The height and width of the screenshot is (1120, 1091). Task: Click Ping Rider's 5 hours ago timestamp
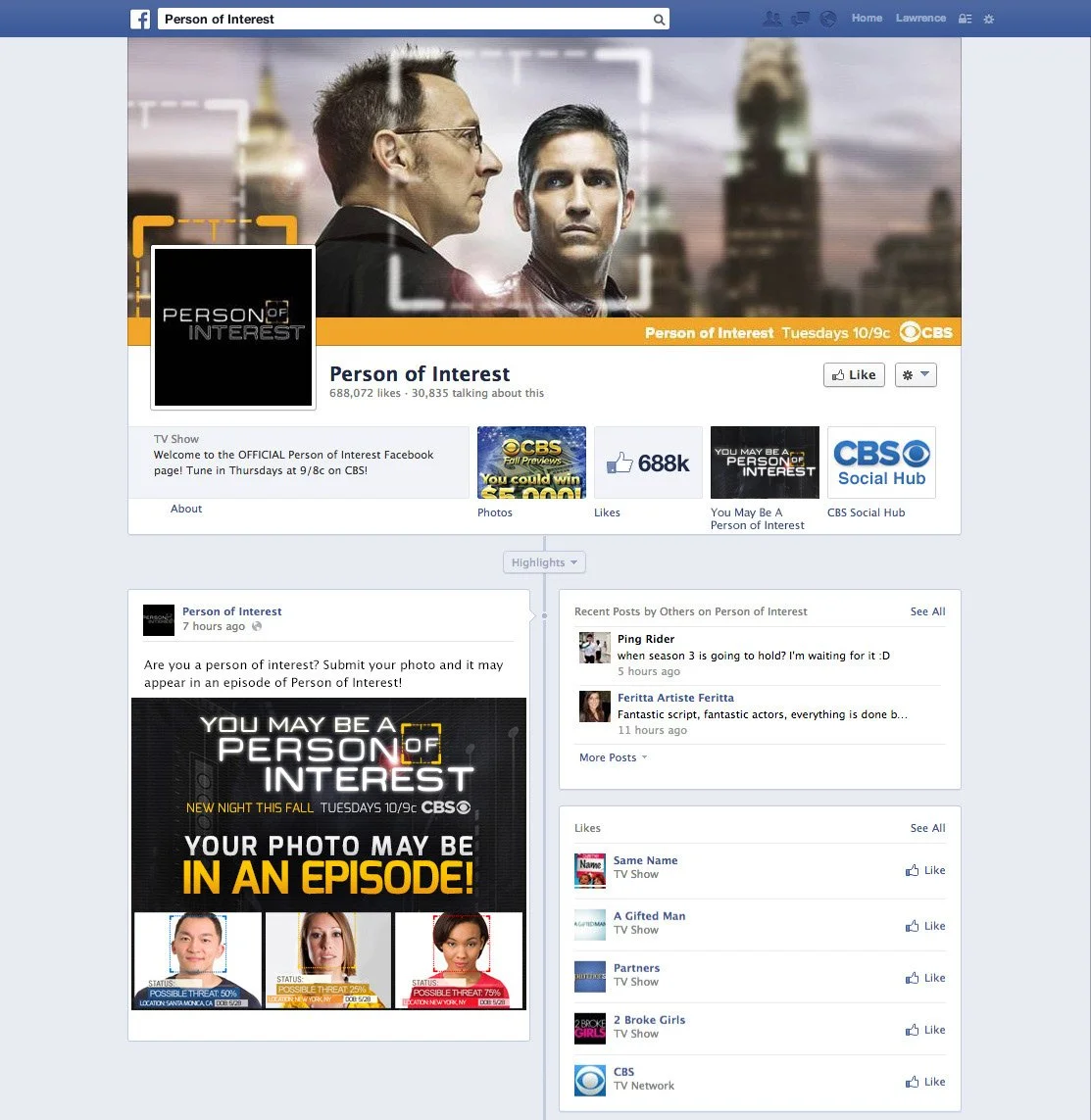pos(649,671)
